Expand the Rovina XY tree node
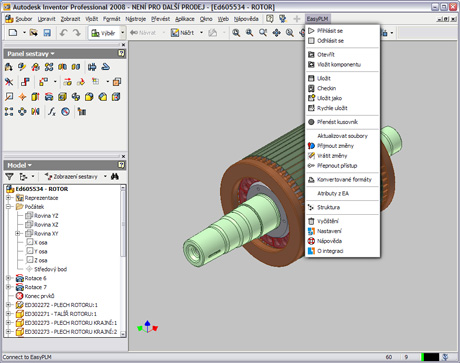The height and width of the screenshot is (363, 460). 18,233
